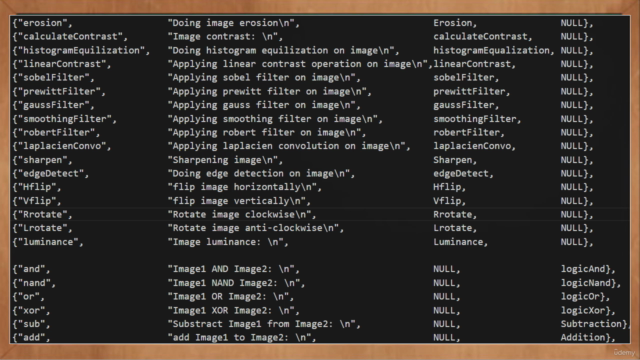Image resolution: width=640 pixels, height=360 pixels.
Task: Select "flip image vertically\n" string
Action: [x=237, y=201]
